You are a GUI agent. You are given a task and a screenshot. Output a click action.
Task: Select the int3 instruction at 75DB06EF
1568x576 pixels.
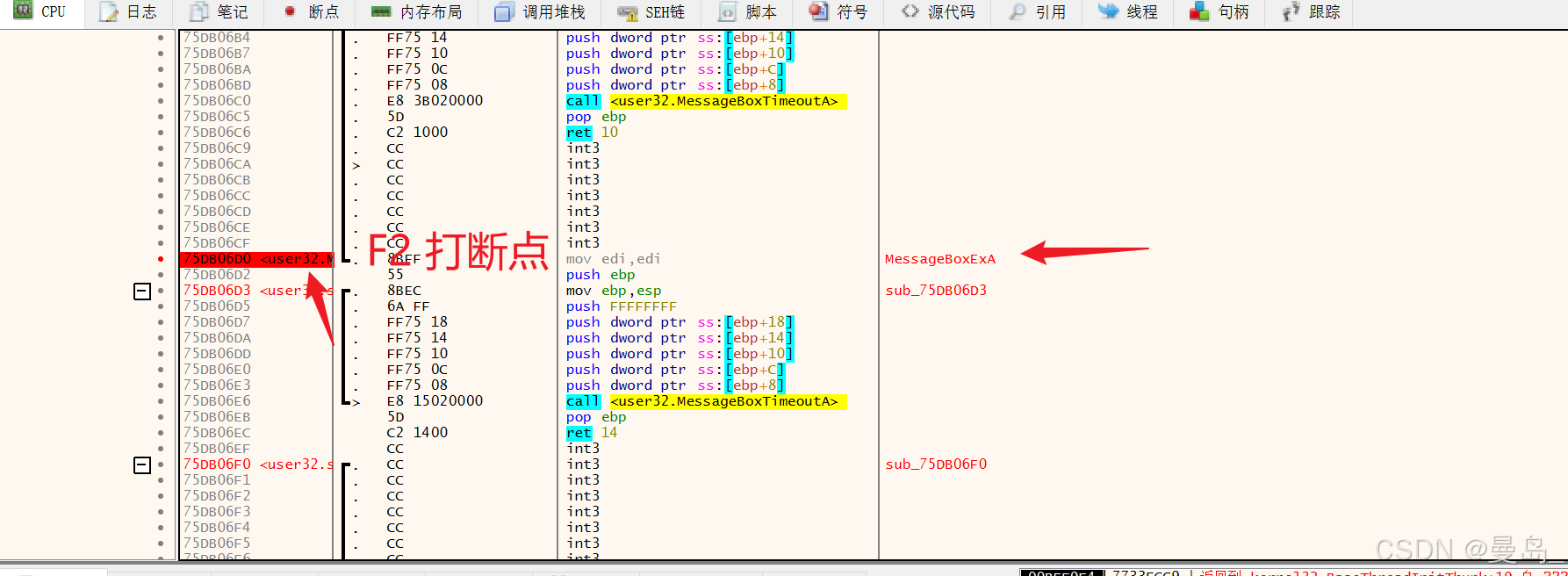583,449
